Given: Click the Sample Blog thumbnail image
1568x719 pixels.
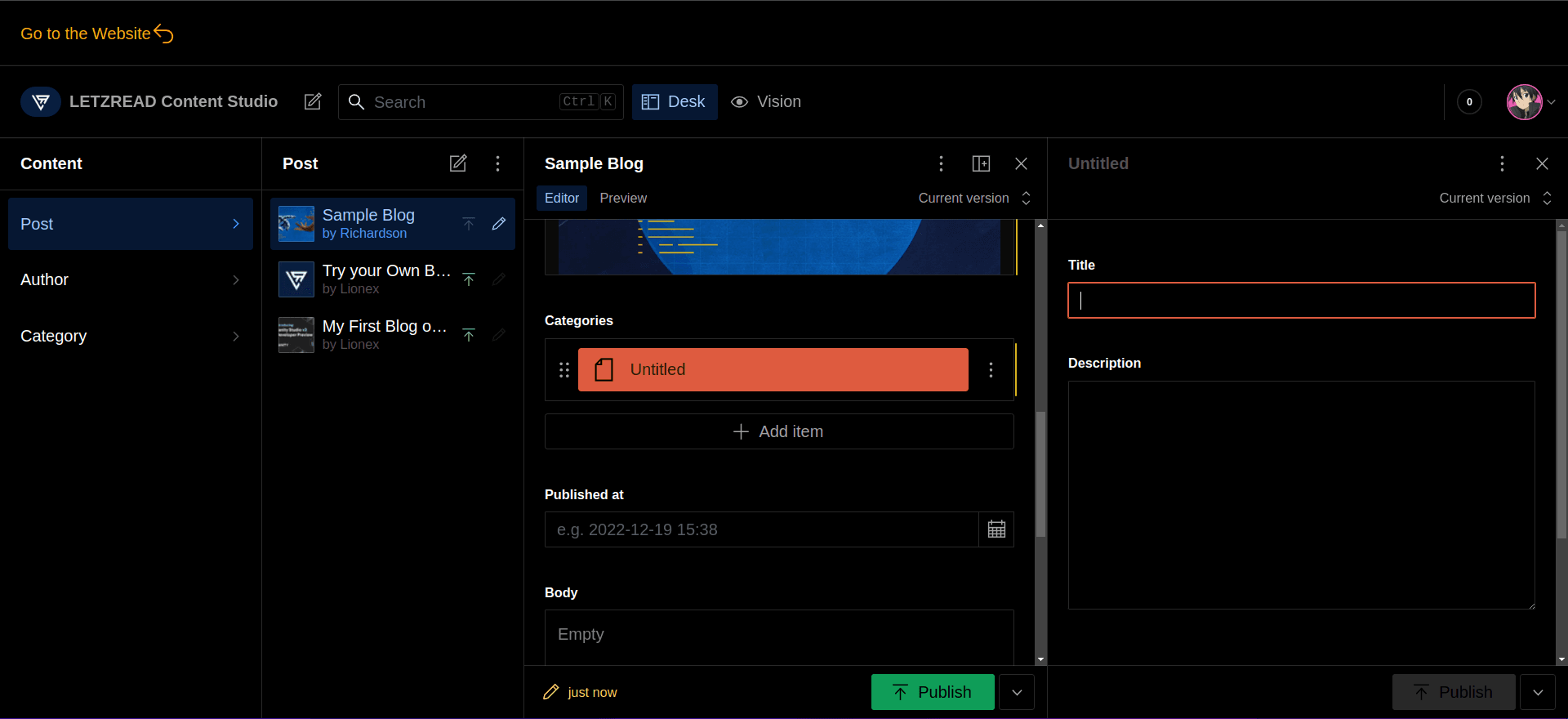Looking at the screenshot, I should click(296, 224).
